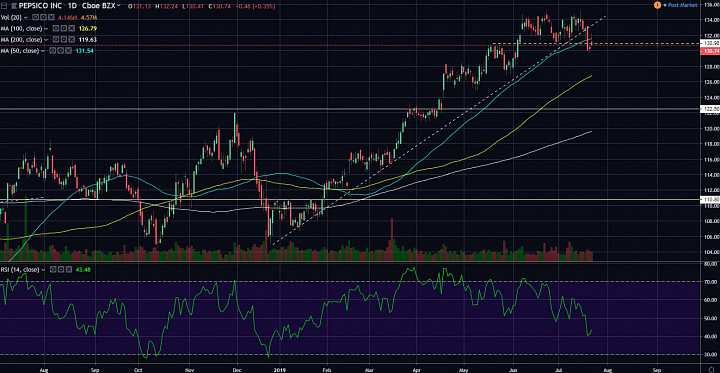Remove the MA (100, close) indicator
Image resolution: width=720 pixels, height=373 pixels.
click(71, 28)
